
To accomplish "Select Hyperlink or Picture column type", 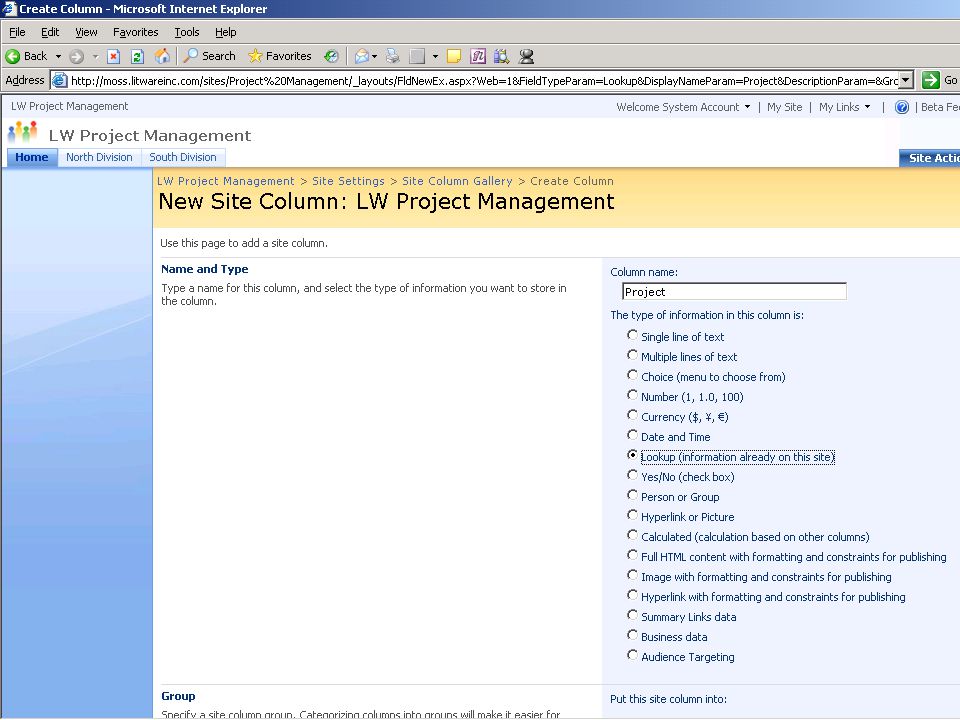I will pyautogui.click(x=632, y=516).
